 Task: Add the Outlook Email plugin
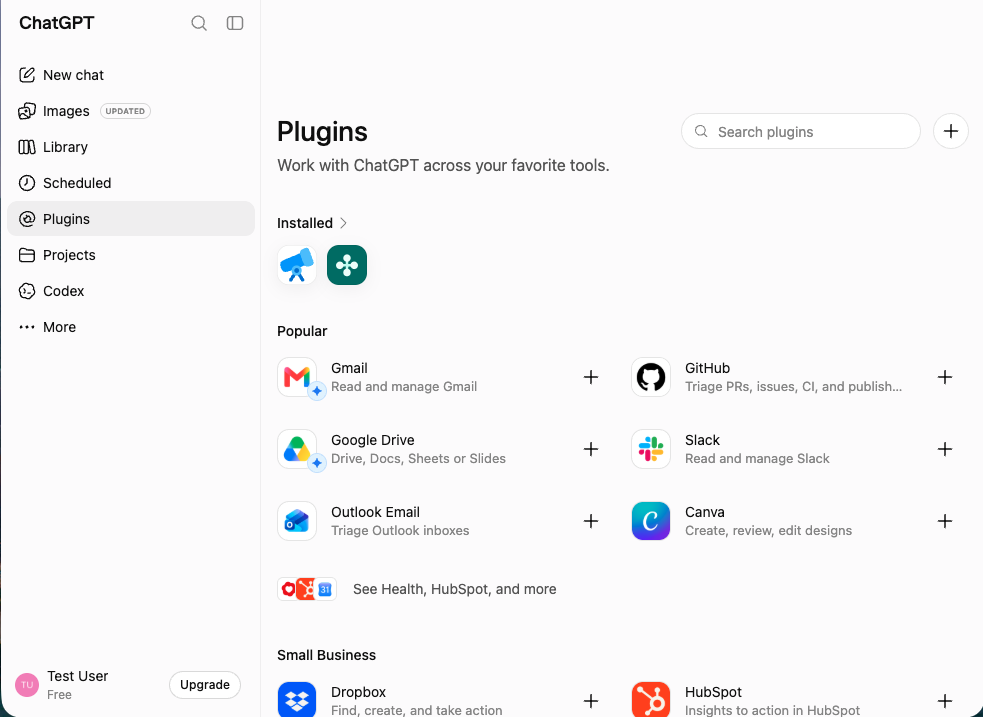point(591,521)
